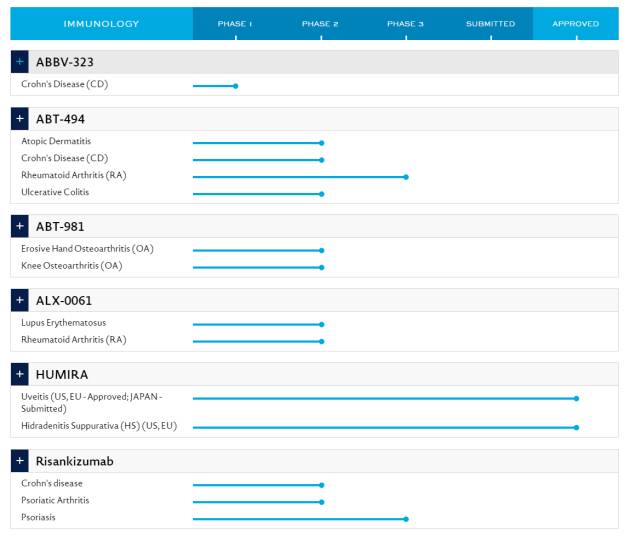Click the Knee Osteoarthritis (OA) label
Screen dimensions: 640x551
73,266
